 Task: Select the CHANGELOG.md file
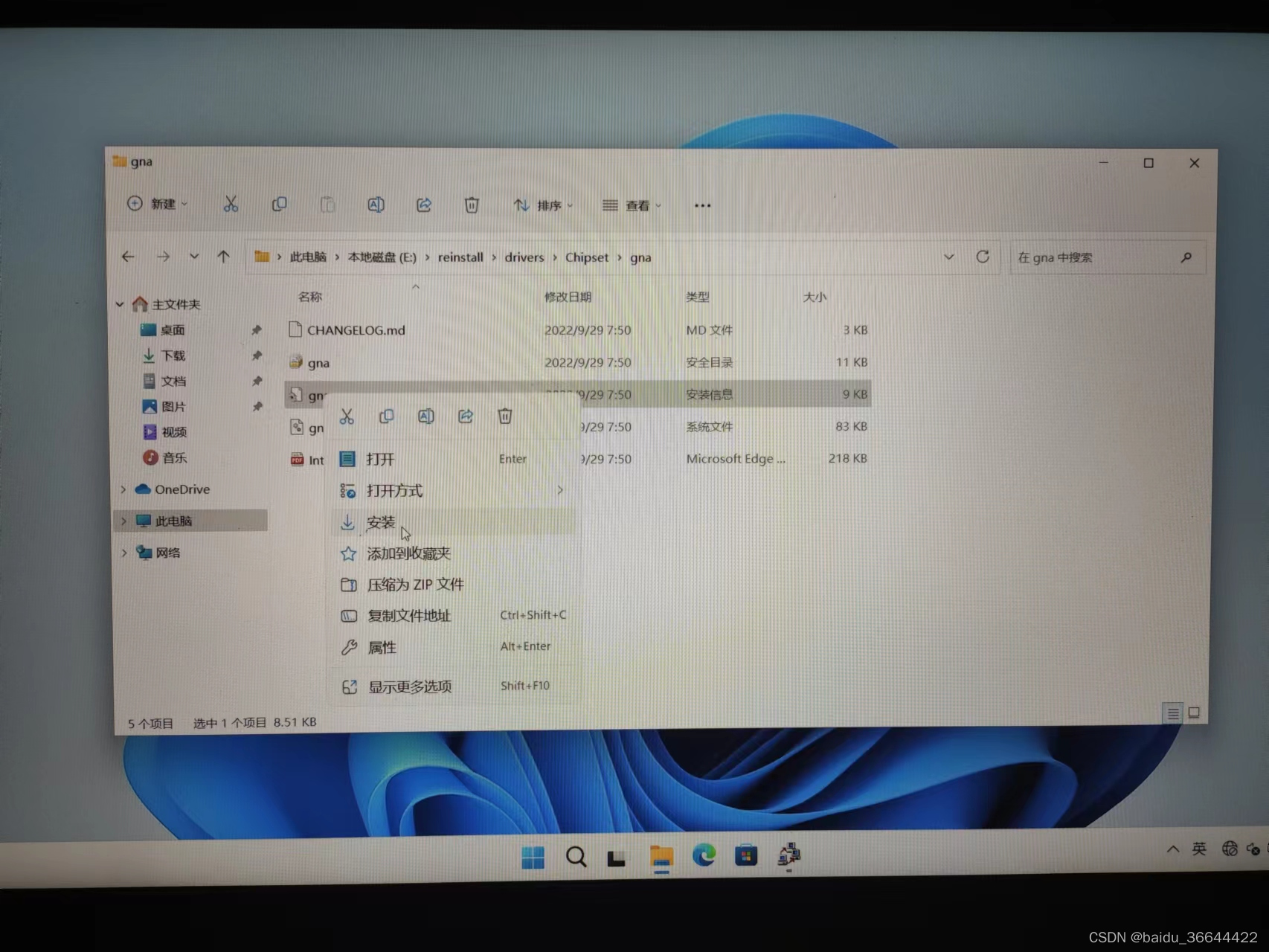[578, 329]
